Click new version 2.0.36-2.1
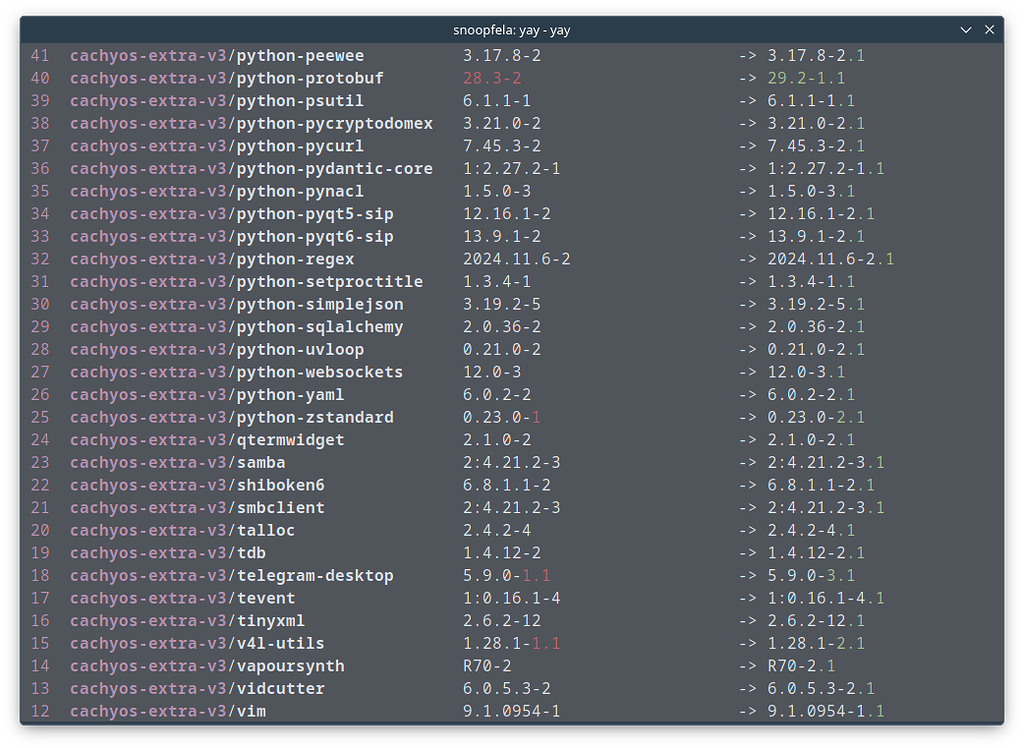This screenshot has width=1024, height=748. point(816,327)
